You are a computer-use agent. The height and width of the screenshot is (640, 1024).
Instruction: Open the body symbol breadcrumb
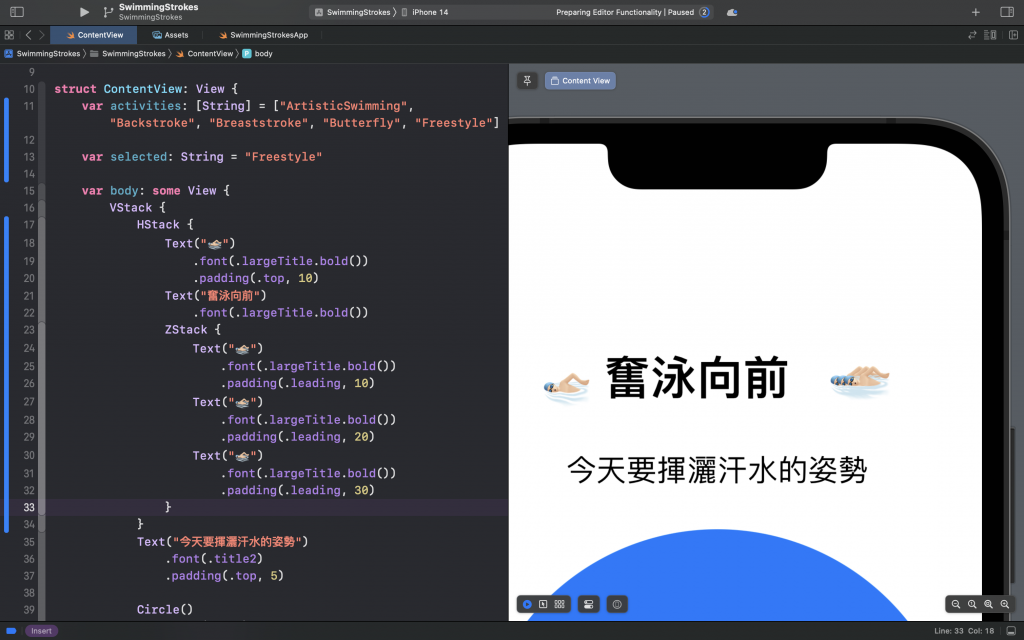tap(258, 54)
